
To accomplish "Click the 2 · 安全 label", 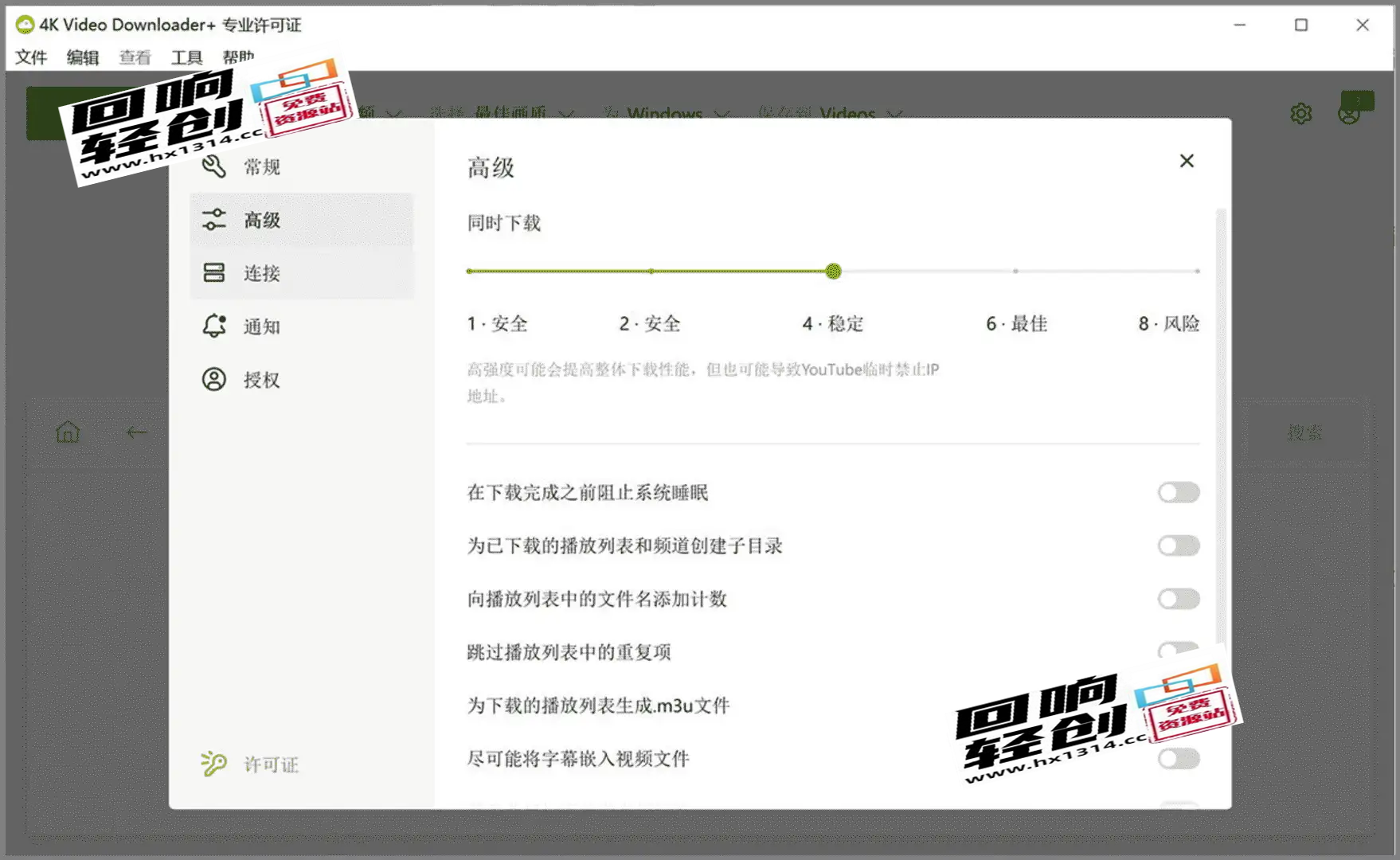I will (x=650, y=324).
